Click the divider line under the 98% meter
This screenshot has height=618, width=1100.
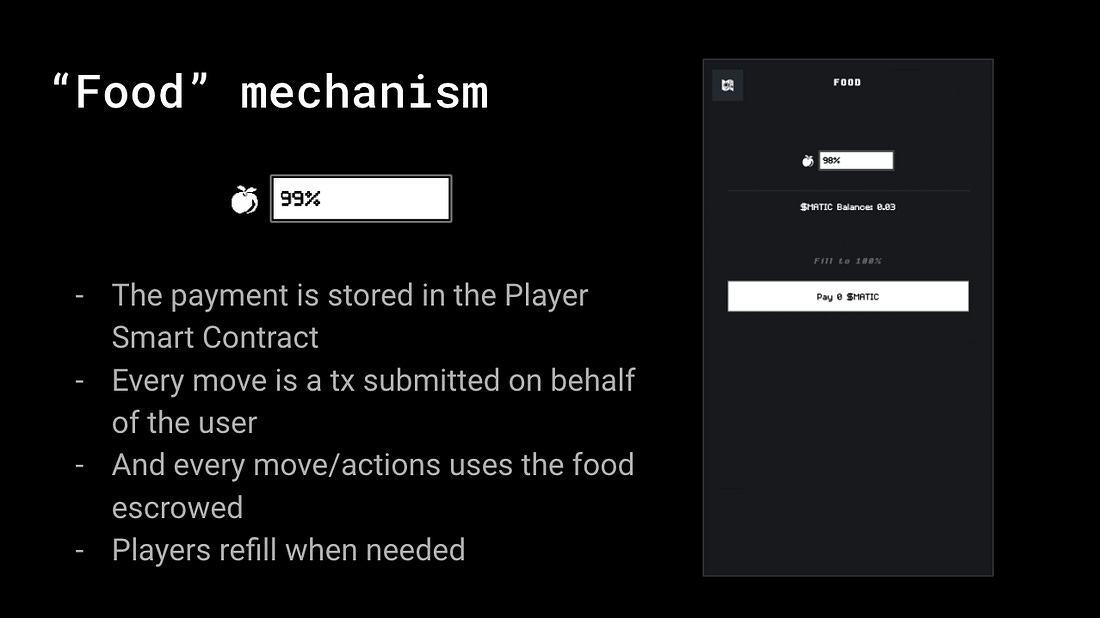point(848,191)
